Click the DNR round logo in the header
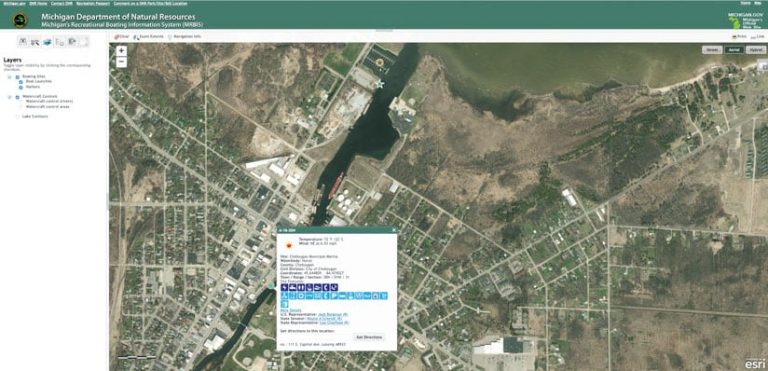Viewport: 768px width, 371px height. 21,20
